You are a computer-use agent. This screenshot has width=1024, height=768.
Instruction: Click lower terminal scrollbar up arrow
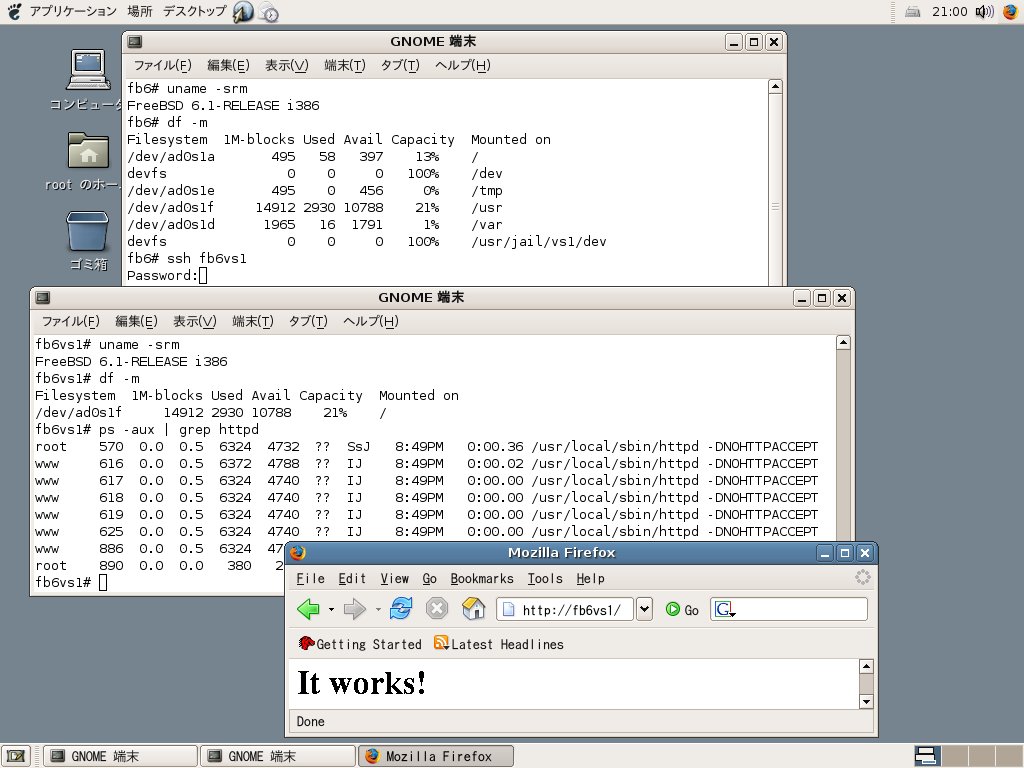click(x=843, y=343)
